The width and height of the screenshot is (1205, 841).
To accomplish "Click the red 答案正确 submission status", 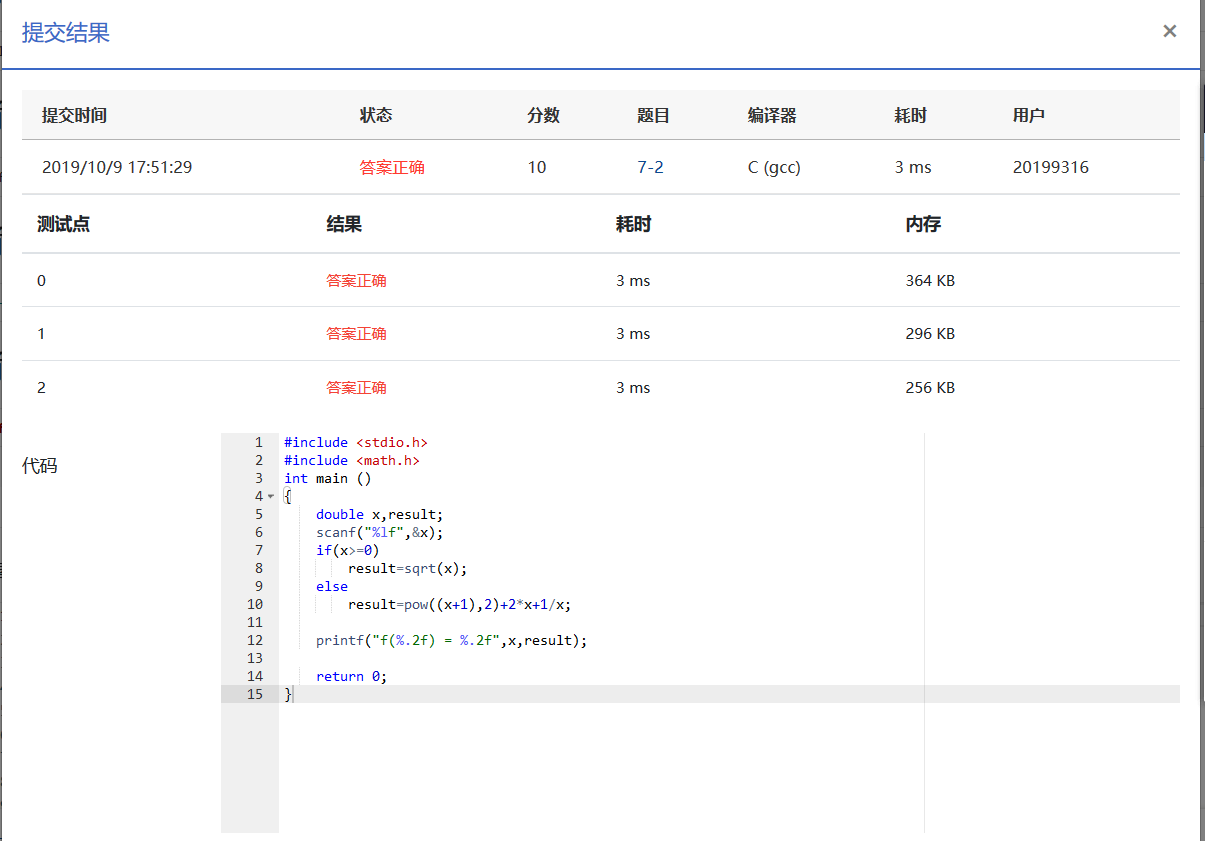I will click(x=392, y=167).
